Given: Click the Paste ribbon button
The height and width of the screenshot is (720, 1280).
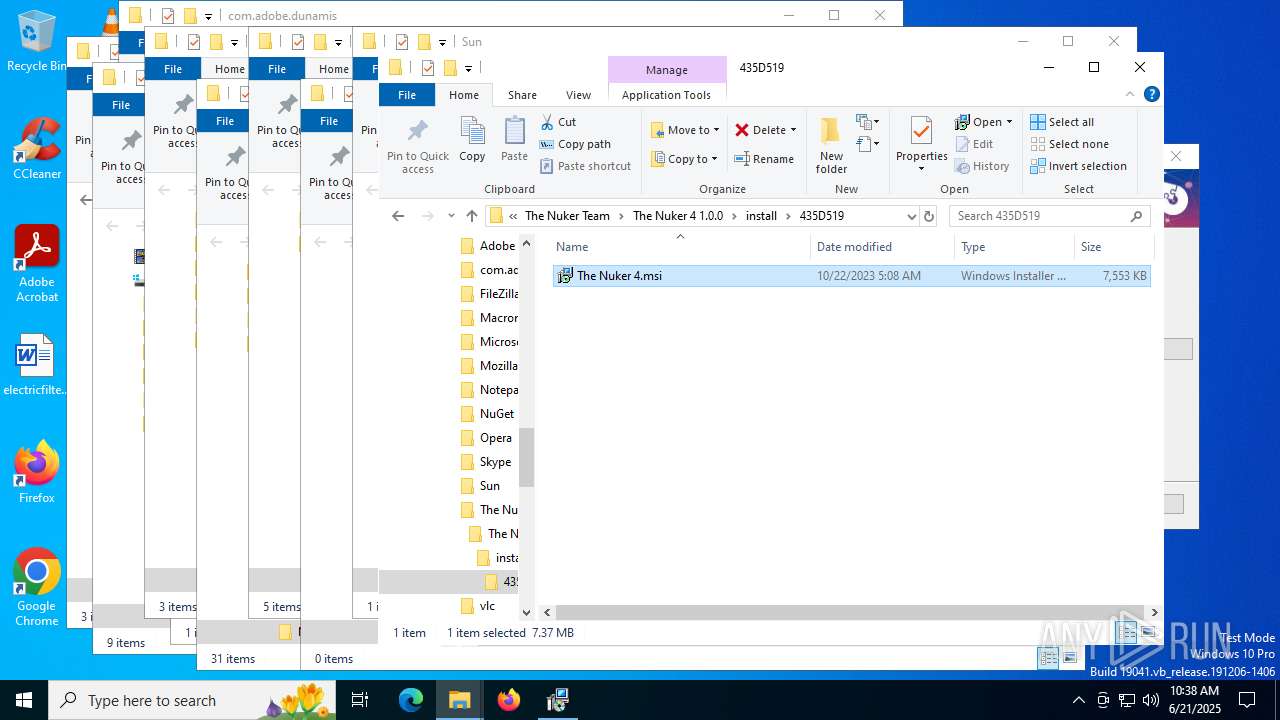Looking at the screenshot, I should point(514,139).
